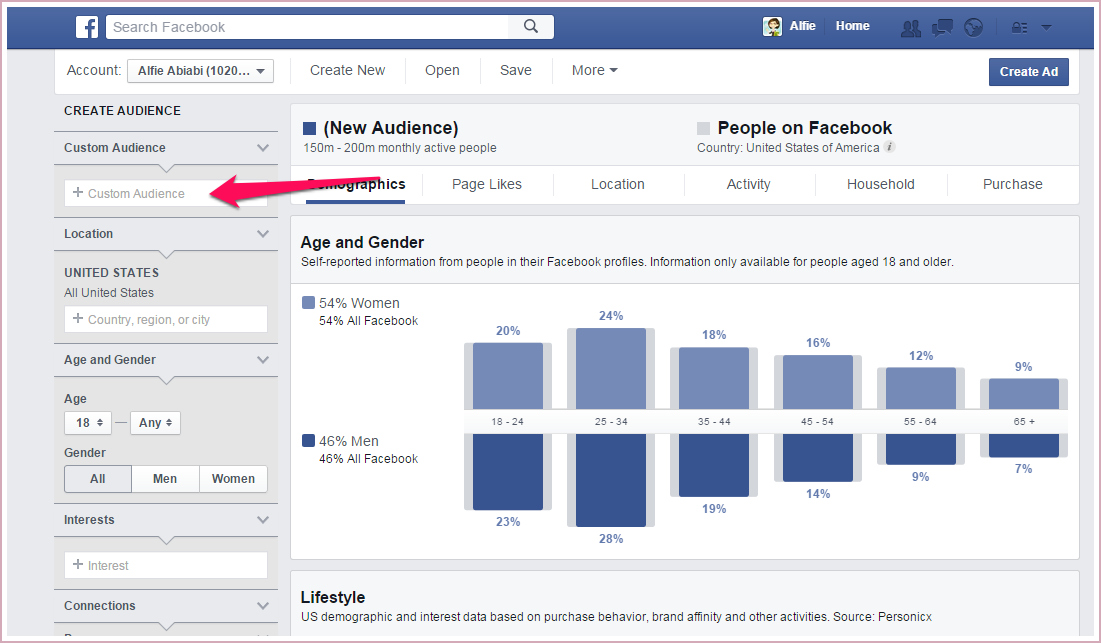Open the minimum age 18 dropdown

click(x=88, y=423)
